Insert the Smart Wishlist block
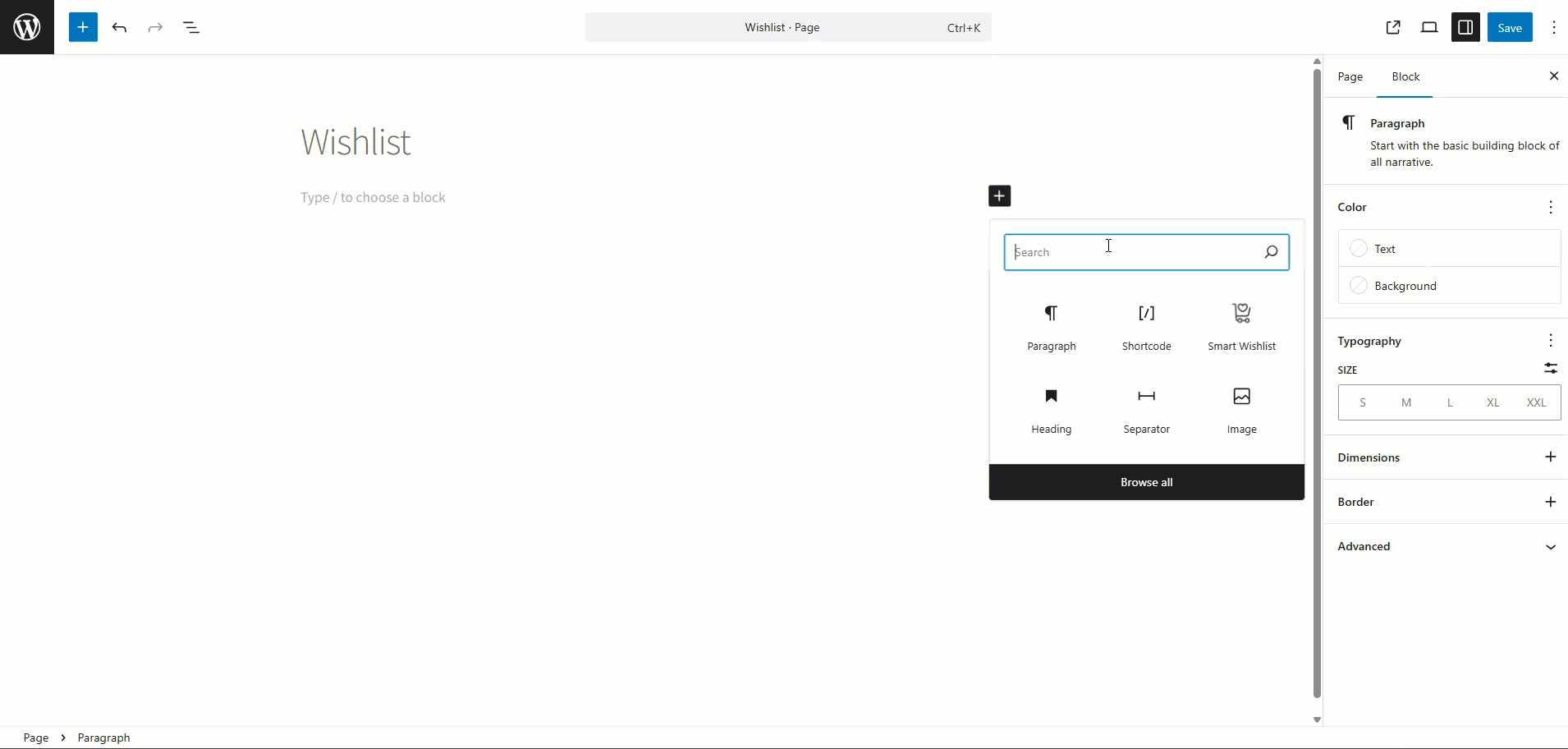The height and width of the screenshot is (749, 1568). 1241,327
